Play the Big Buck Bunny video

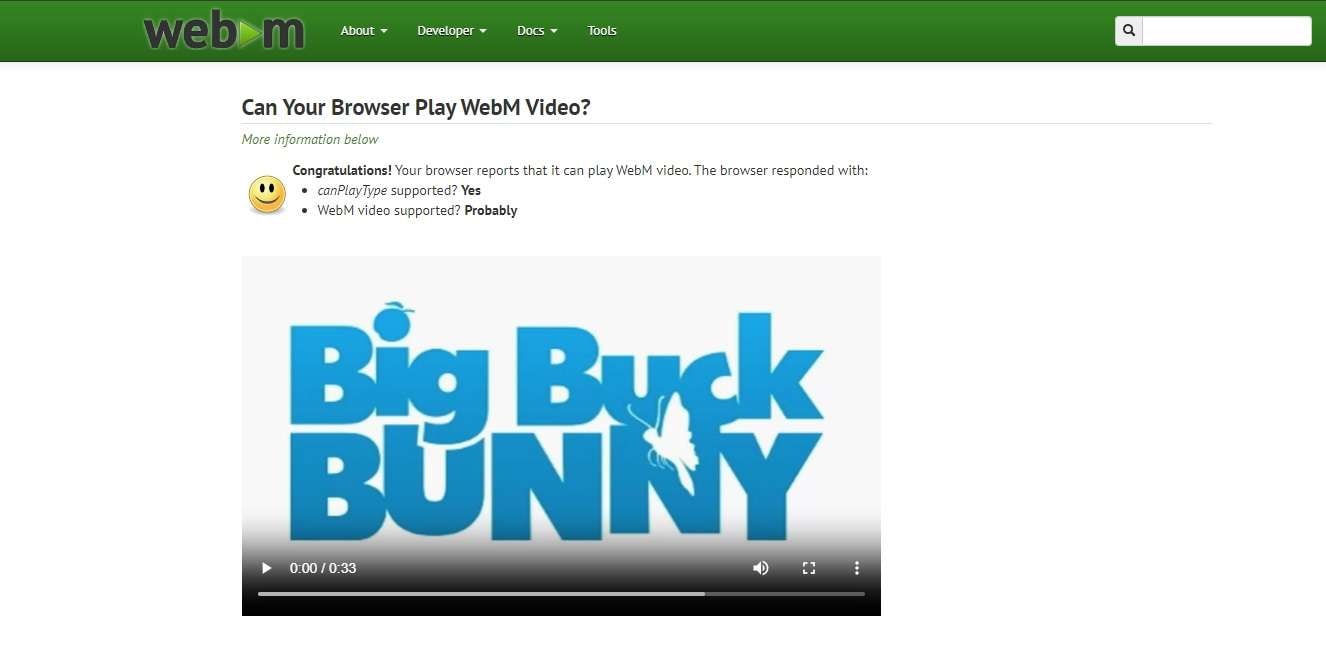click(x=266, y=568)
